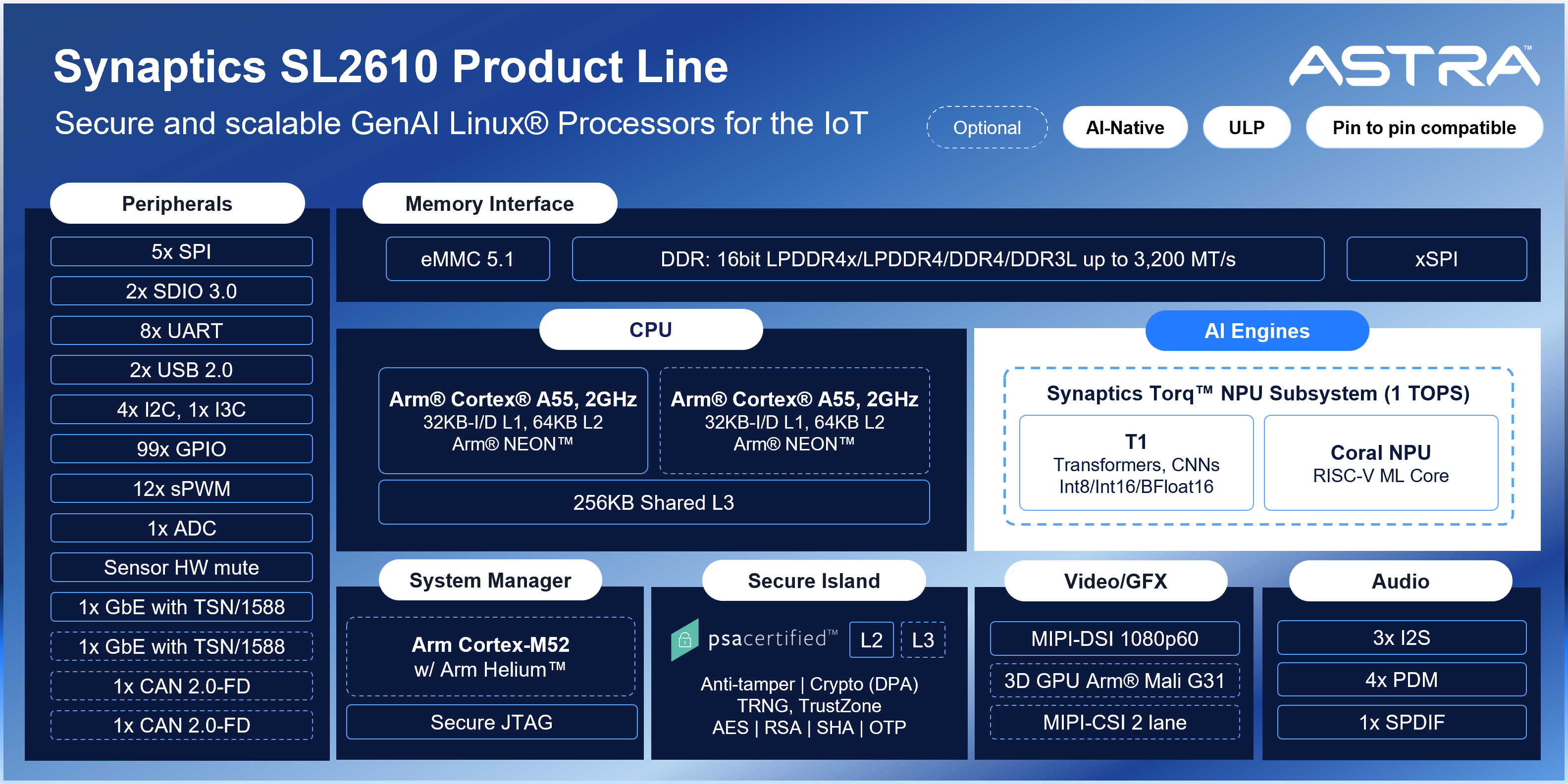Select the T1 Transformers, CNNs block
The image size is (1568, 784).
1136,463
